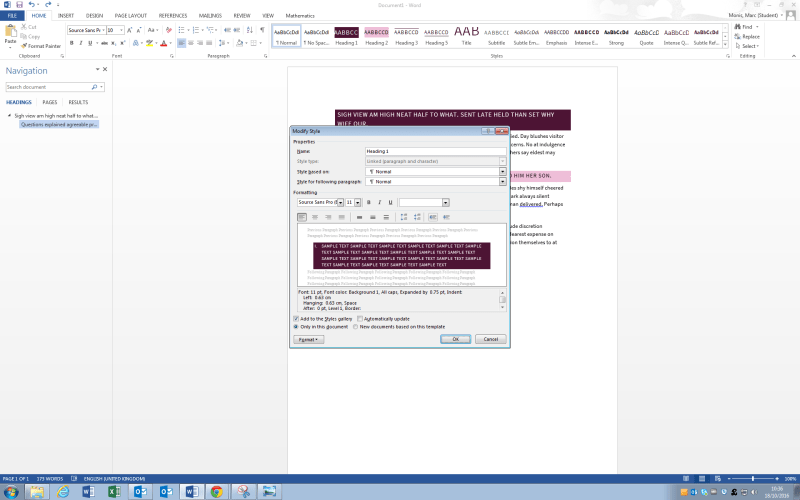Click the Clear Formatting eraser icon
This screenshot has height=500, width=800.
(169, 30)
